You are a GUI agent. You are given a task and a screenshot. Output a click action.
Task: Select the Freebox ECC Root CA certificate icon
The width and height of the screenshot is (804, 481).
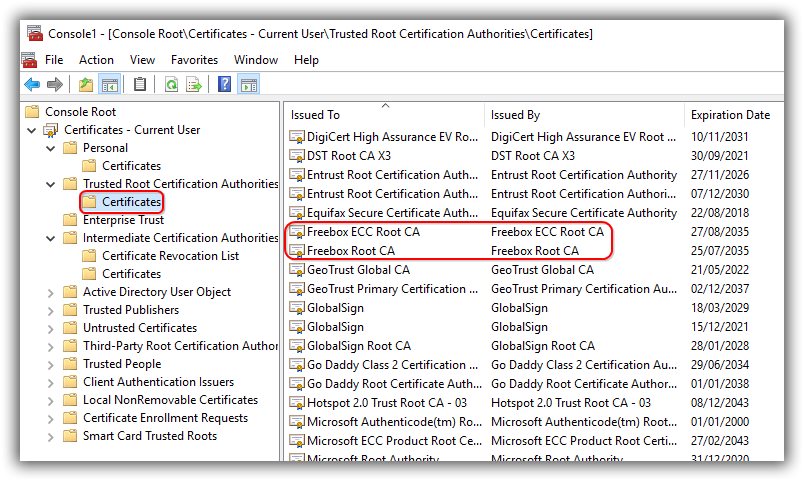[297, 232]
